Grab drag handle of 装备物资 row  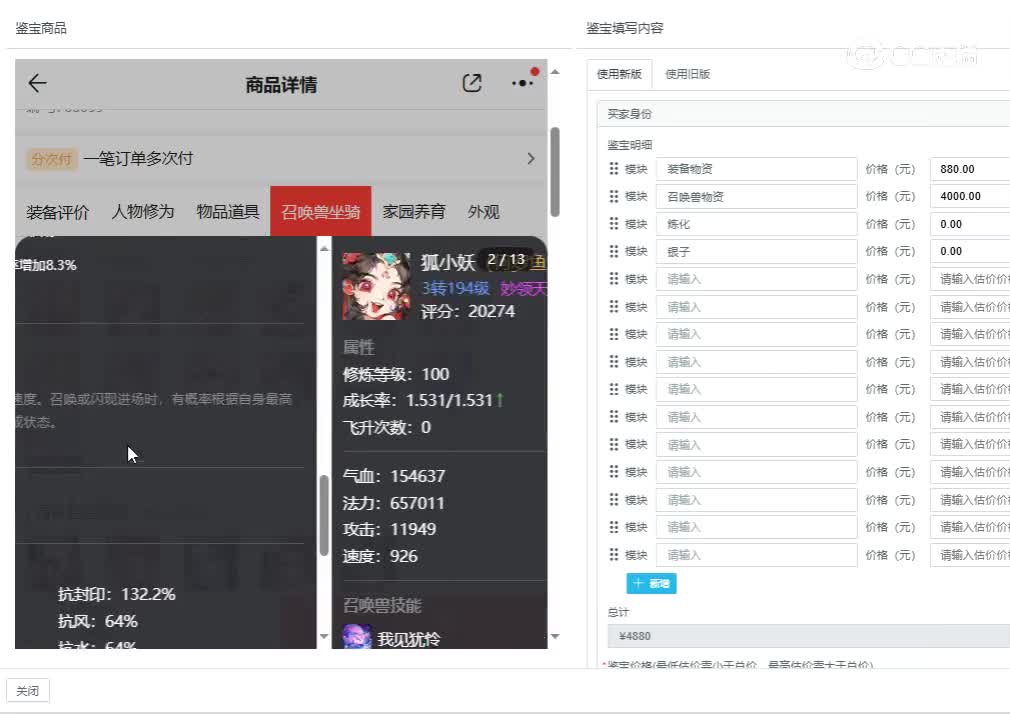[613, 169]
